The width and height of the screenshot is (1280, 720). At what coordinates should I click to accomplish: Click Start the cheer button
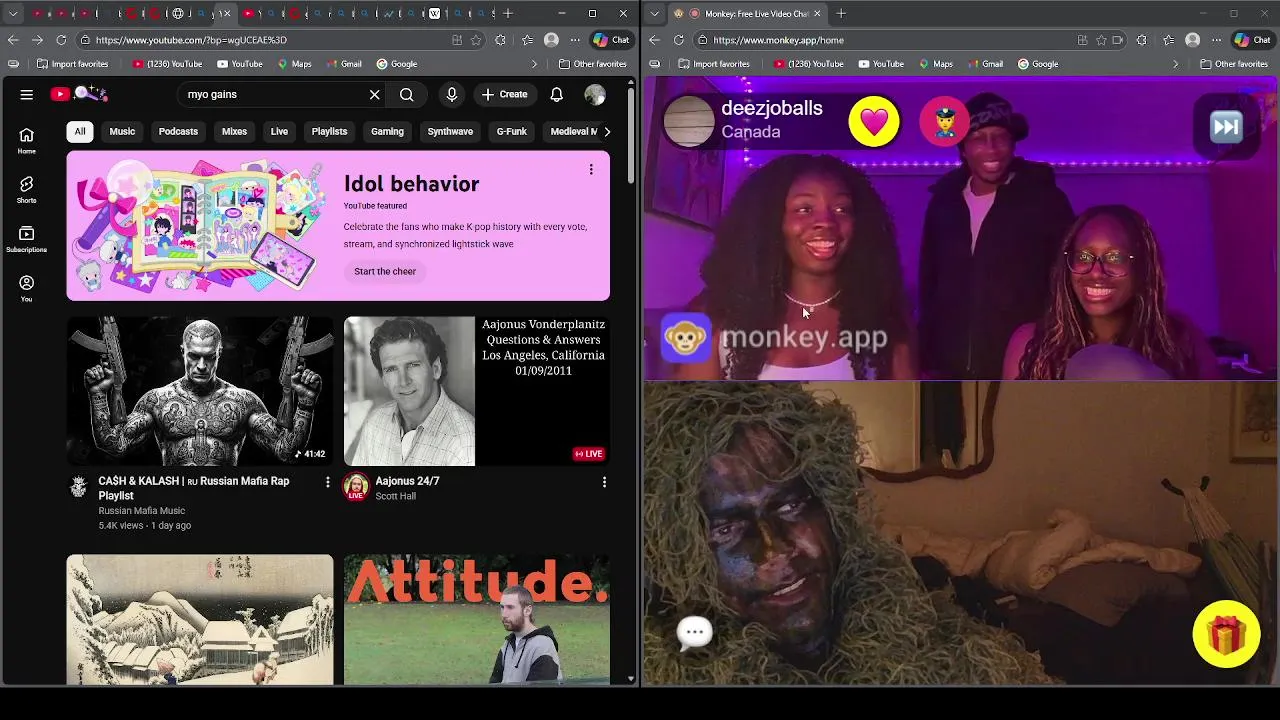(x=385, y=271)
